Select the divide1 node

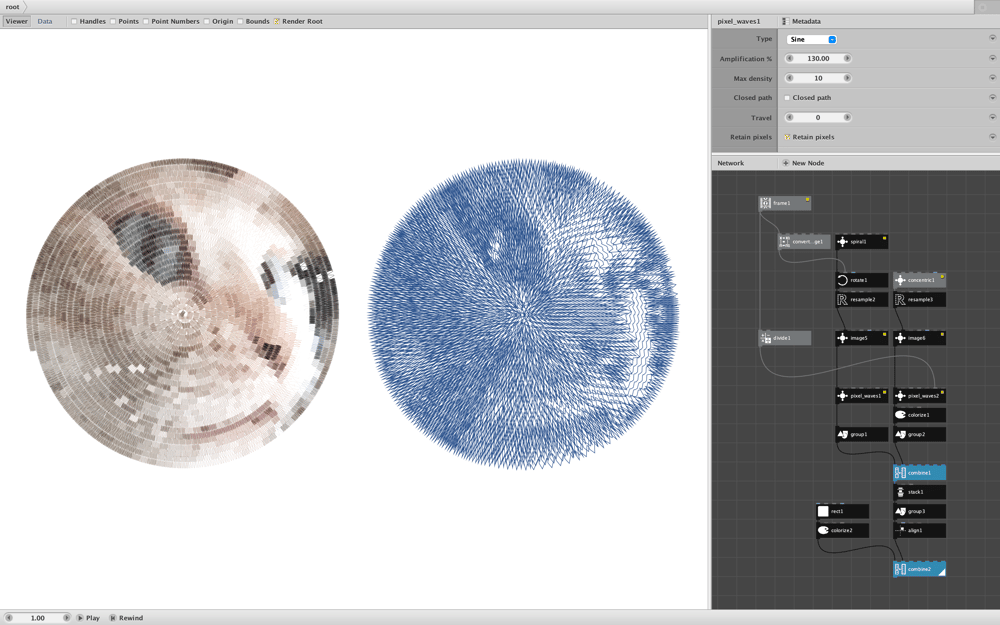[784, 338]
